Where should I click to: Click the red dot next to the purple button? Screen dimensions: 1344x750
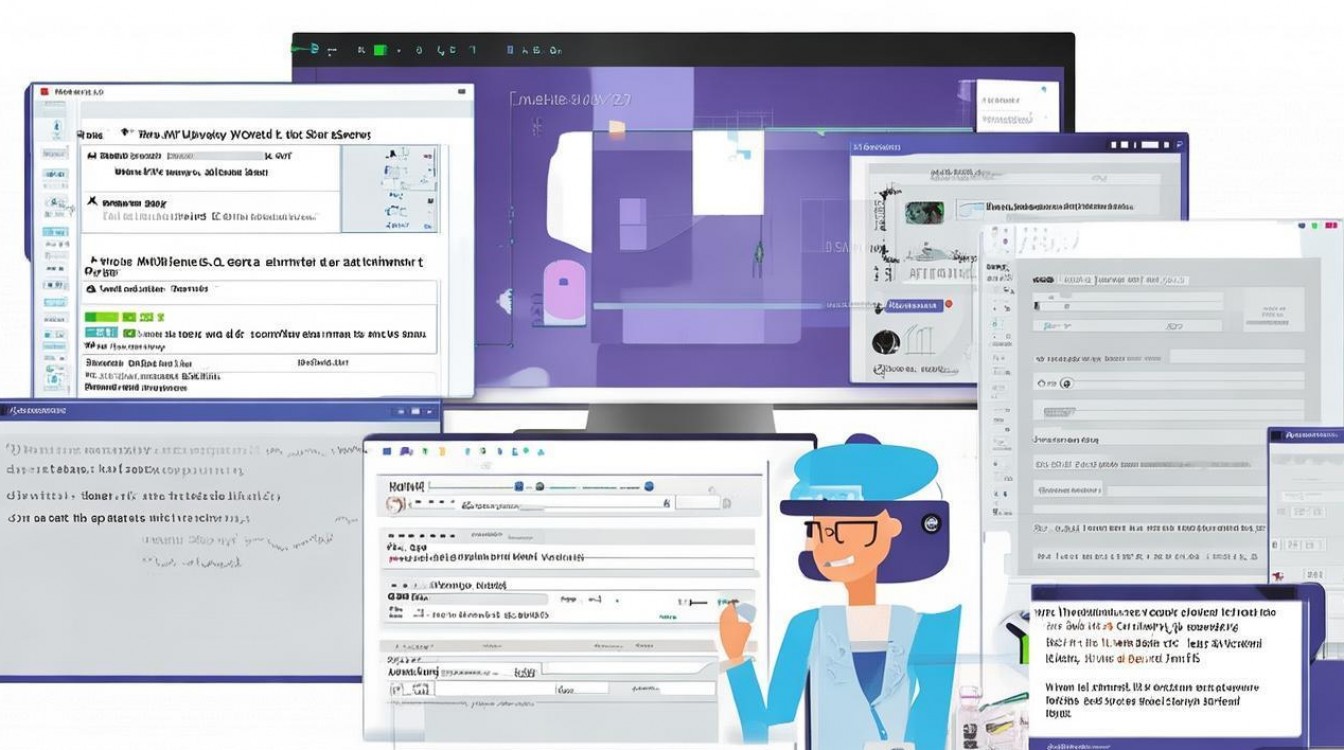point(948,304)
